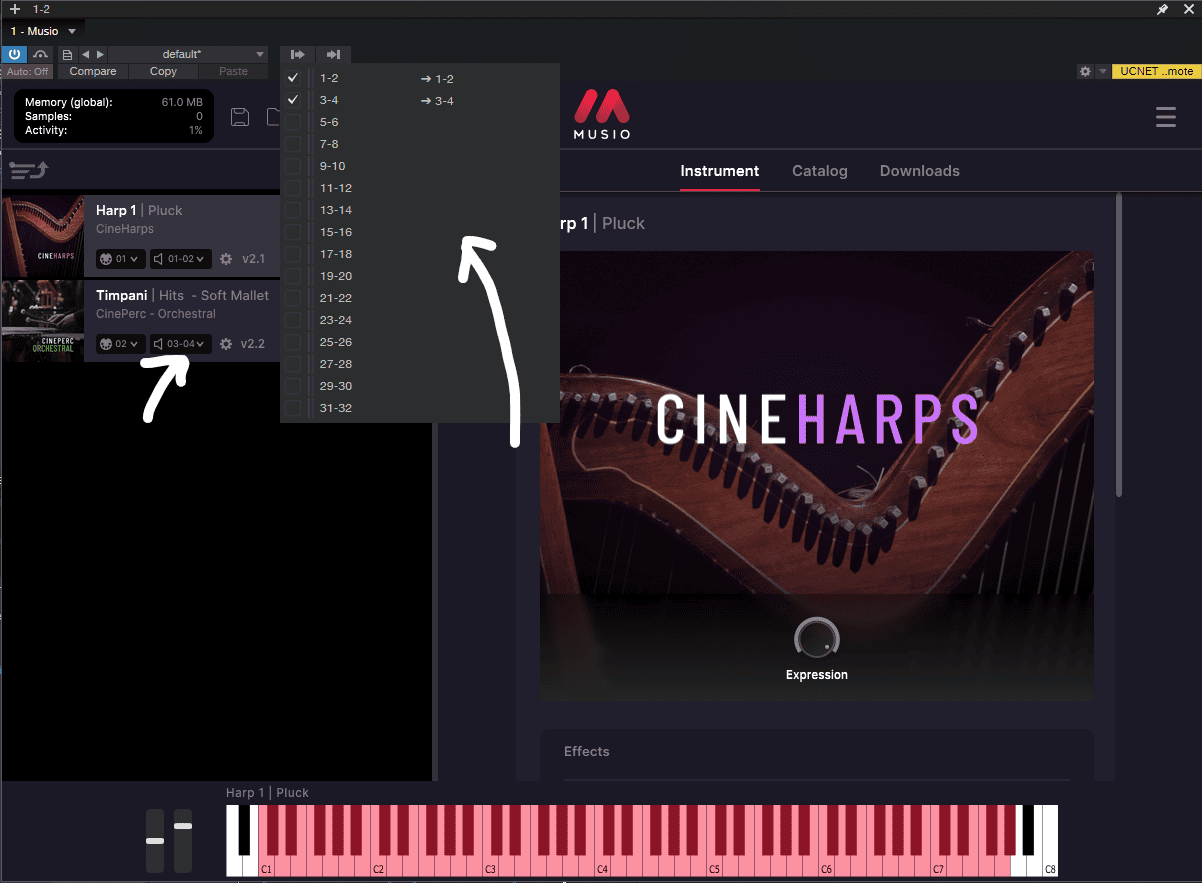Click the Effects section heading
1202x883 pixels.
coord(587,751)
